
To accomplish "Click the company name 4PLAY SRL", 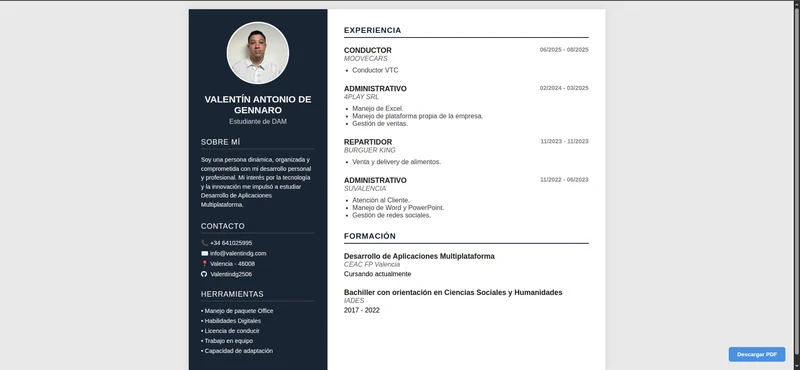I will coord(361,97).
